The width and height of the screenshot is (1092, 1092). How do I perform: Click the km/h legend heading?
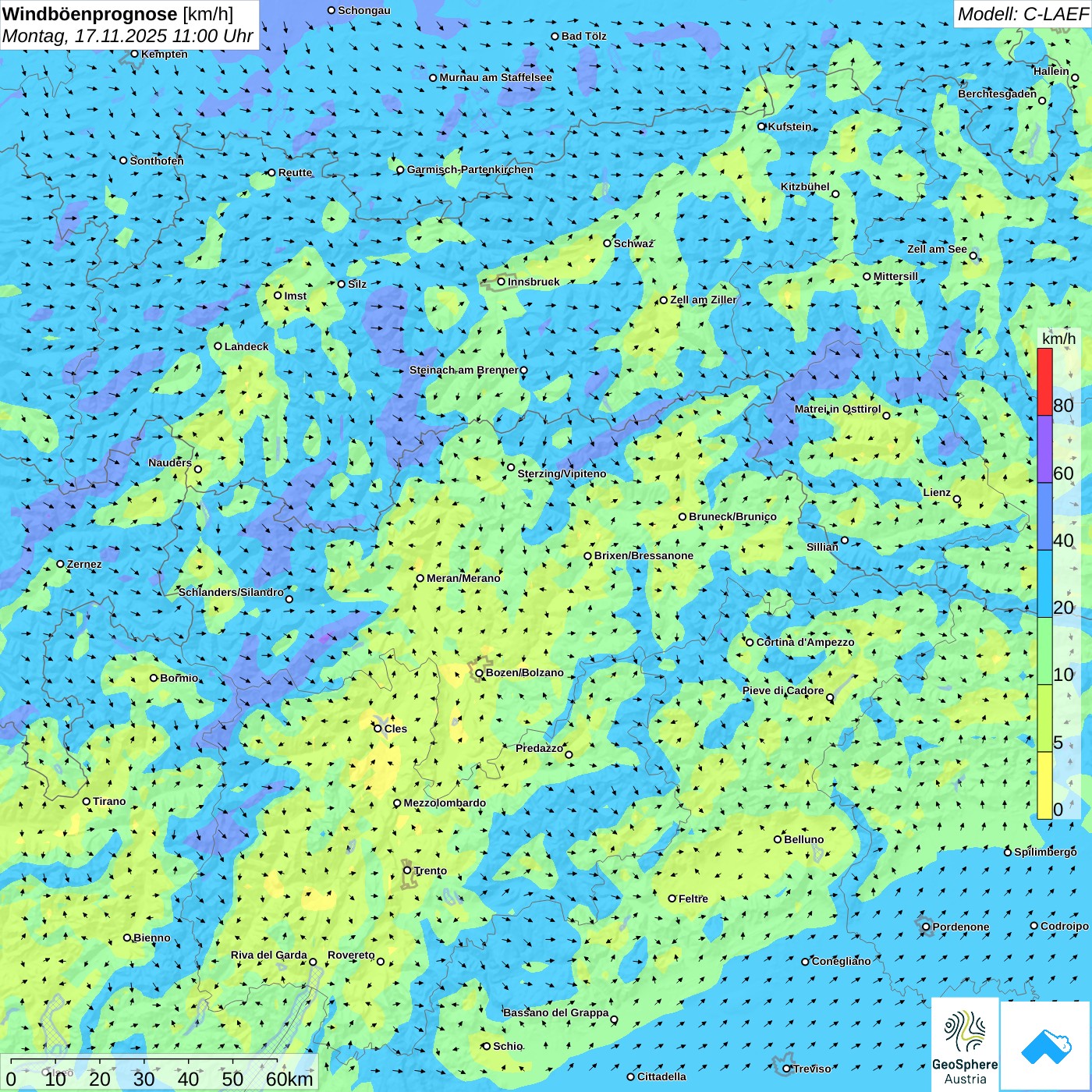(1058, 339)
